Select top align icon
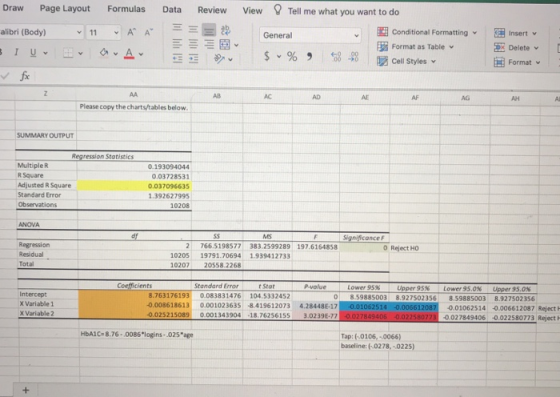The height and width of the screenshot is (397, 560). (178, 28)
